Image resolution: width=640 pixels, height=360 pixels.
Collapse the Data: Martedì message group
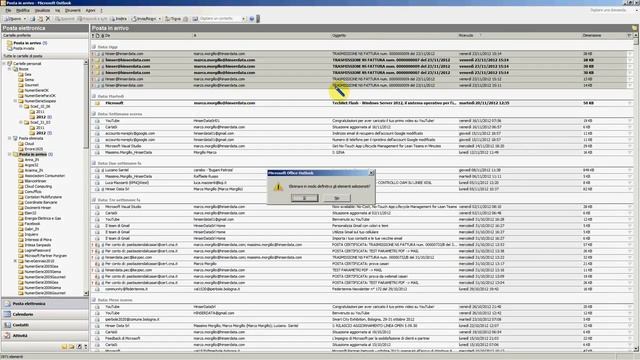[x=94, y=96]
